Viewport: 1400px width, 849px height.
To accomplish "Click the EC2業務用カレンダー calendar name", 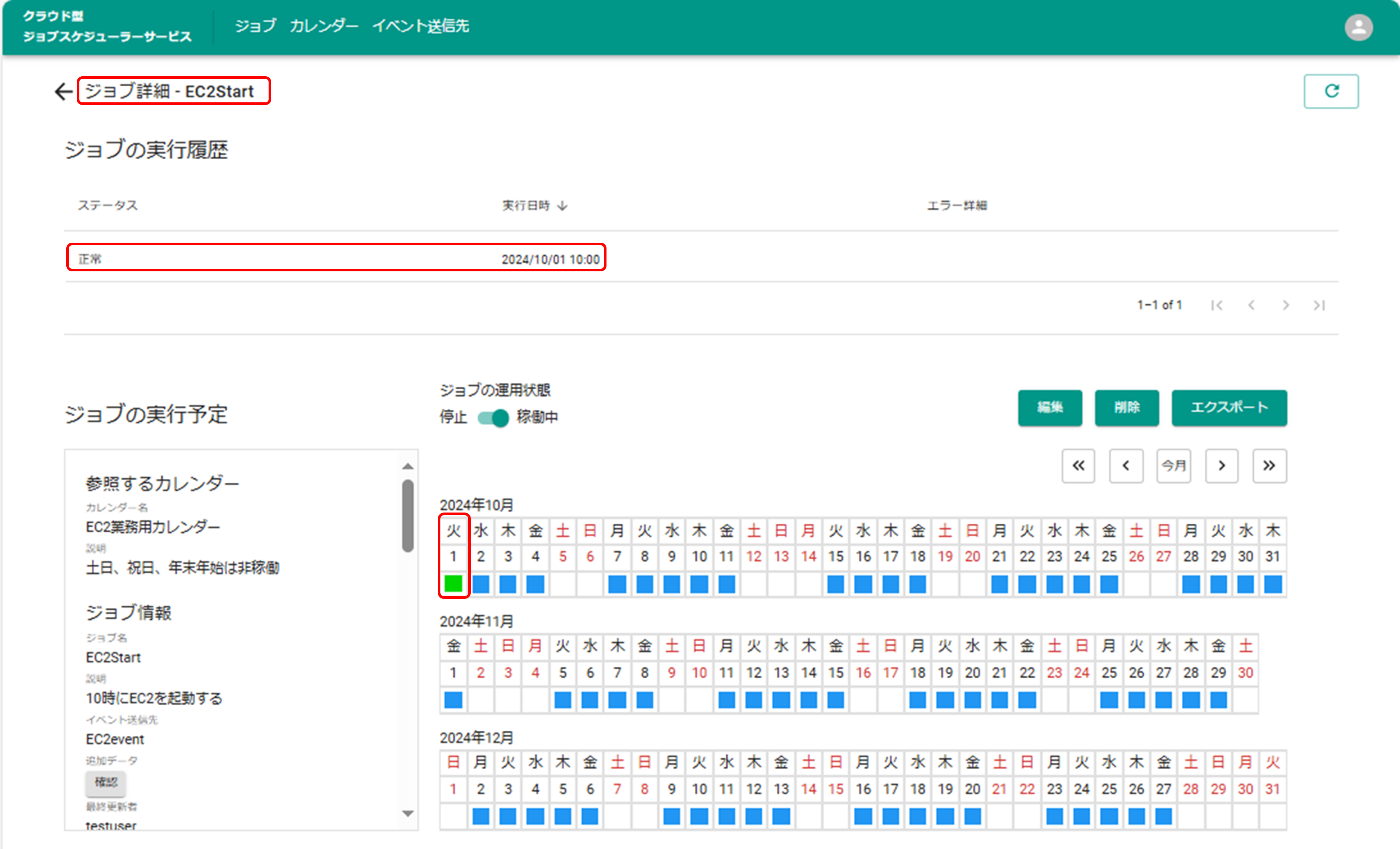I will (x=153, y=527).
